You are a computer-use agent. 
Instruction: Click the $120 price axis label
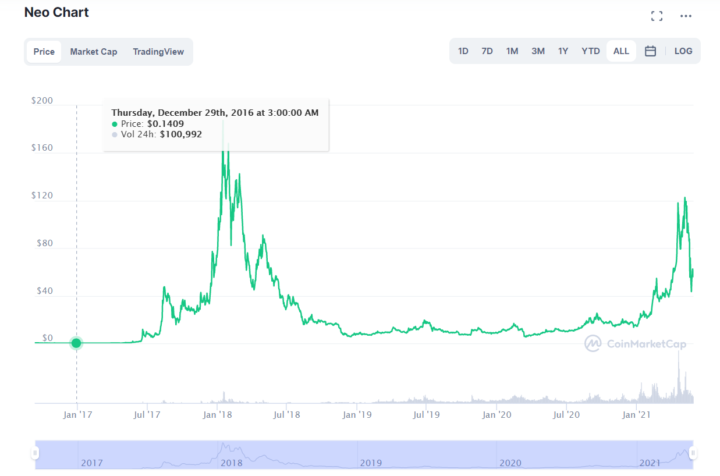coord(42,196)
